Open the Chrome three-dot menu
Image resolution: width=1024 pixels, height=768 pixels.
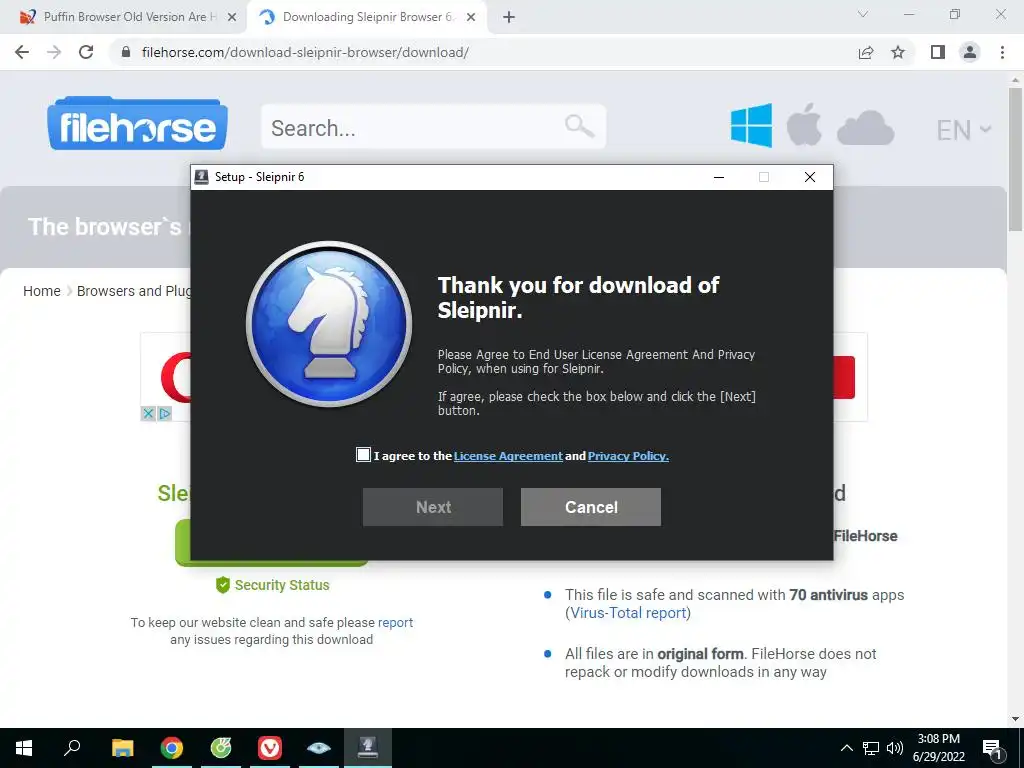(1002, 52)
